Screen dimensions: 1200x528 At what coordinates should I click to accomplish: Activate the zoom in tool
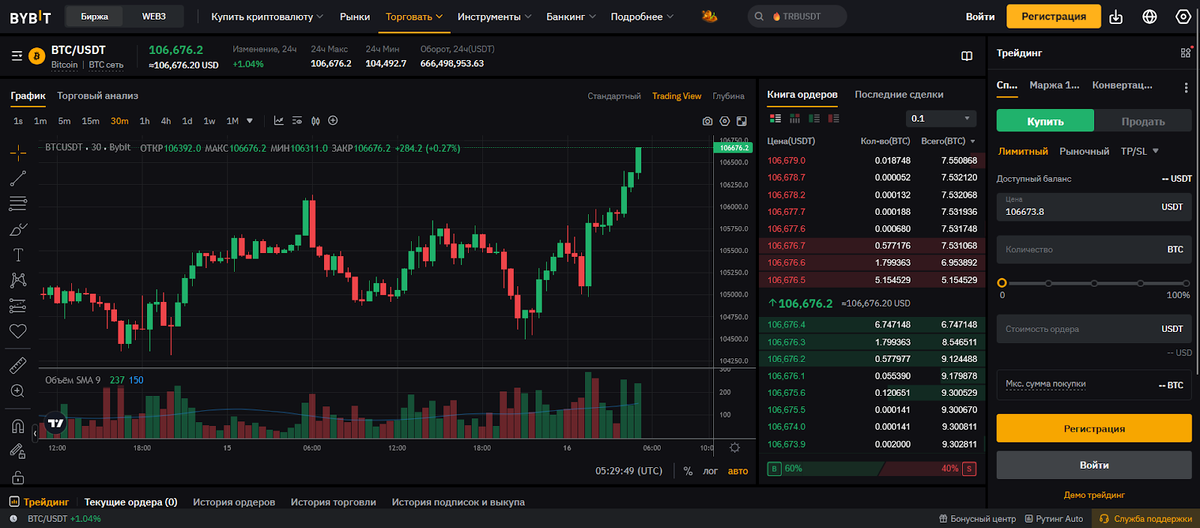(17, 390)
